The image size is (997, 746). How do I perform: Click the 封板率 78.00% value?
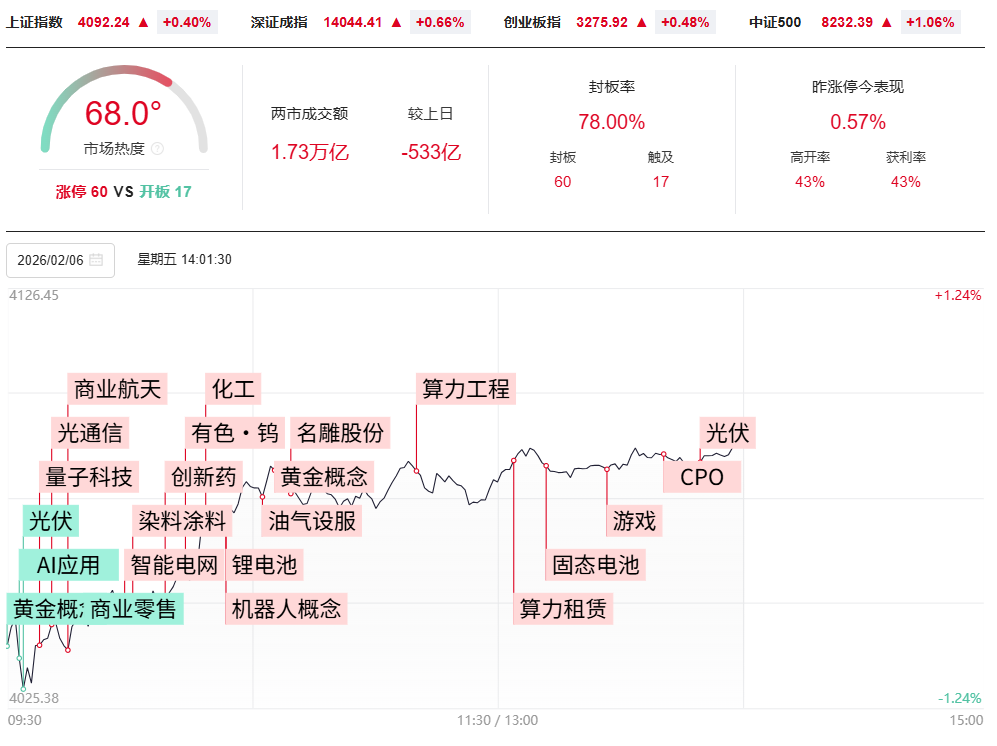(x=611, y=122)
